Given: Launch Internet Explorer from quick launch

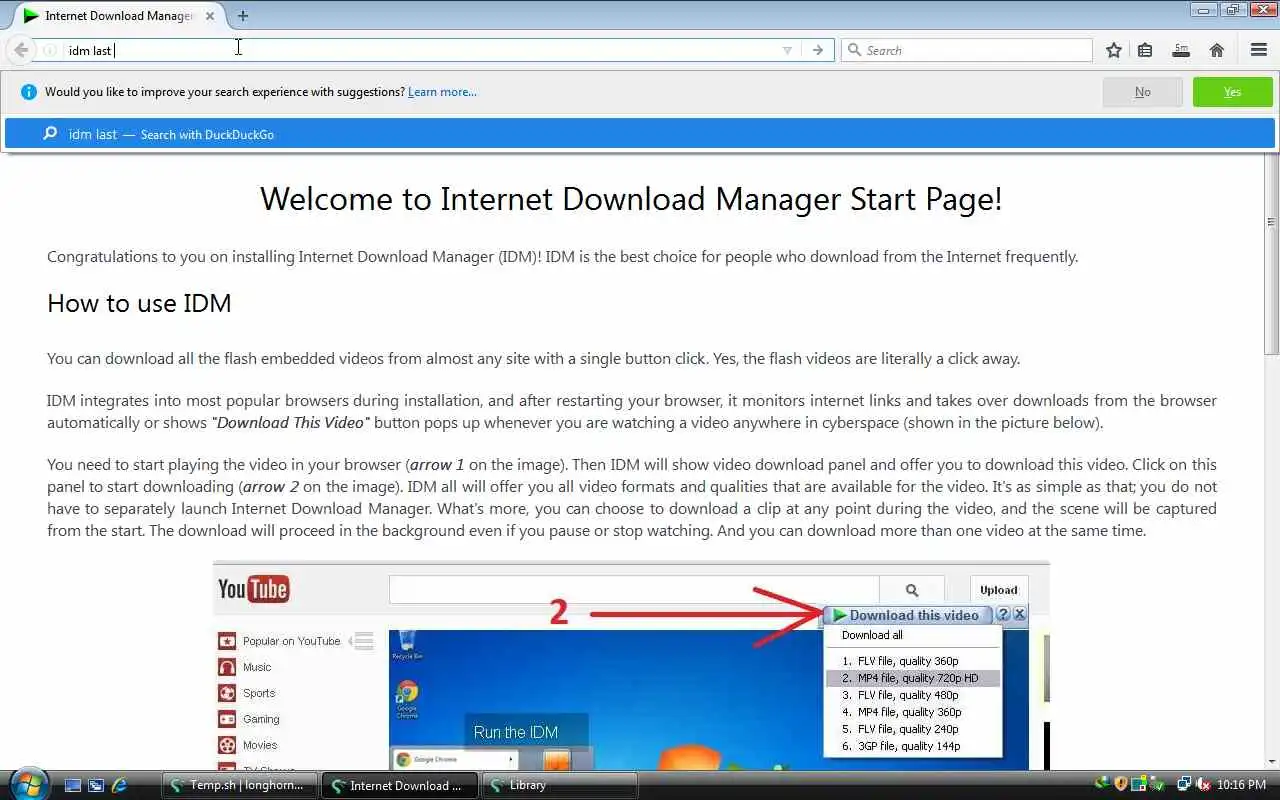Looking at the screenshot, I should pos(119,785).
